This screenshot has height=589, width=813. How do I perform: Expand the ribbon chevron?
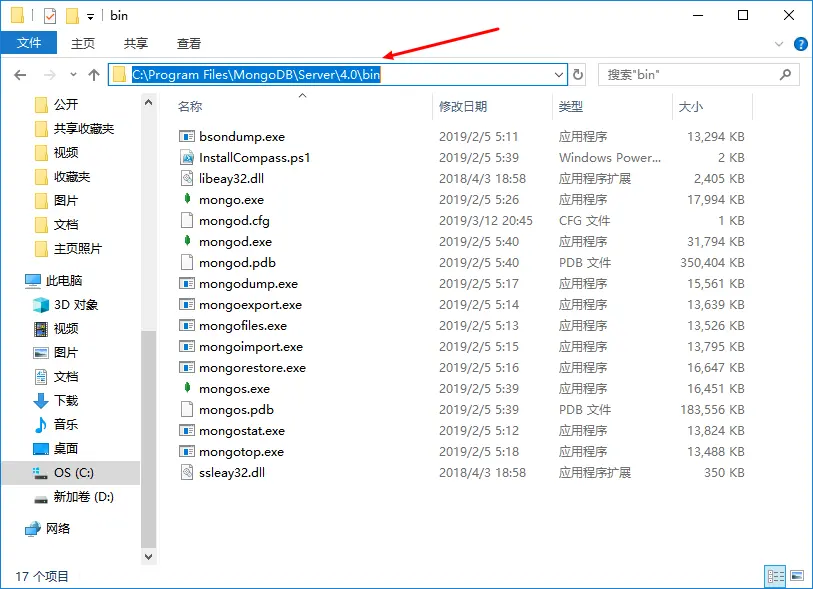click(779, 44)
